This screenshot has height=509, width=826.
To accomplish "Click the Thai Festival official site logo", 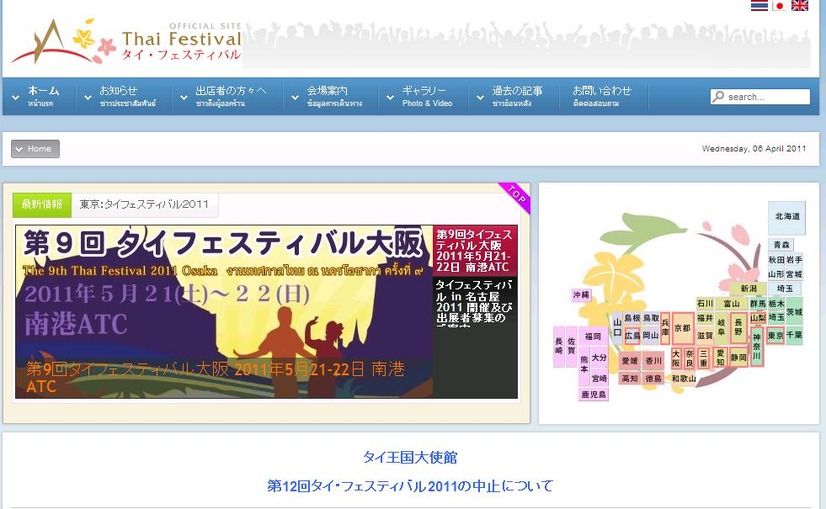I will (x=126, y=41).
